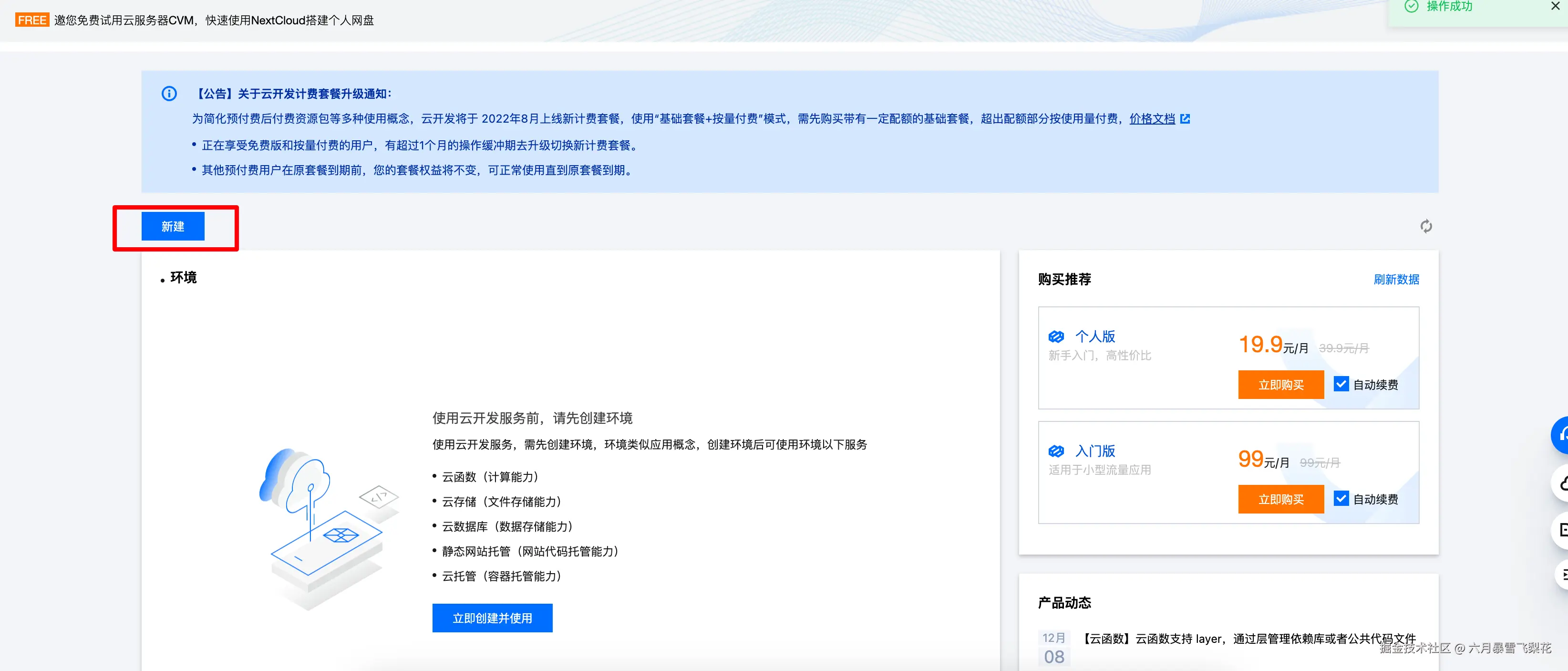Open the NextCloud CVM free trial banner text
The height and width of the screenshot is (671, 1568).
coord(214,20)
